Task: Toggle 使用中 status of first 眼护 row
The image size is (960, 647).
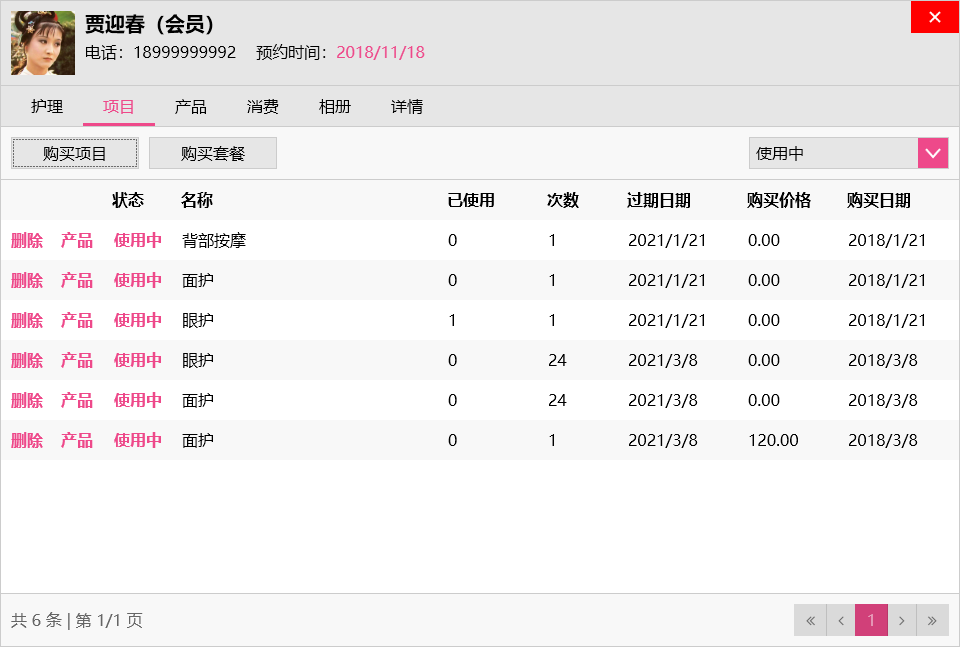Action: point(138,320)
